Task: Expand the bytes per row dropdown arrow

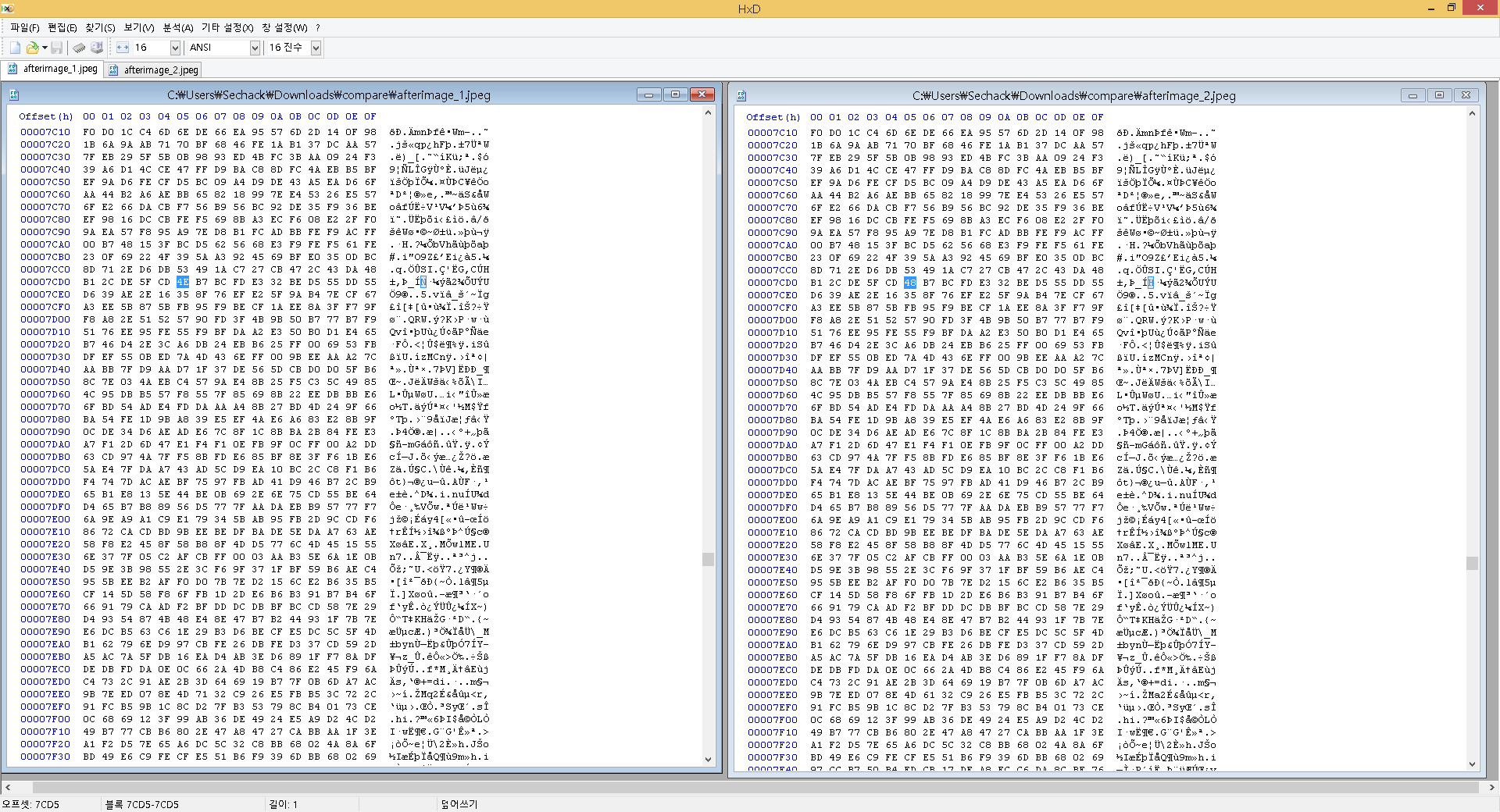Action: click(x=175, y=48)
